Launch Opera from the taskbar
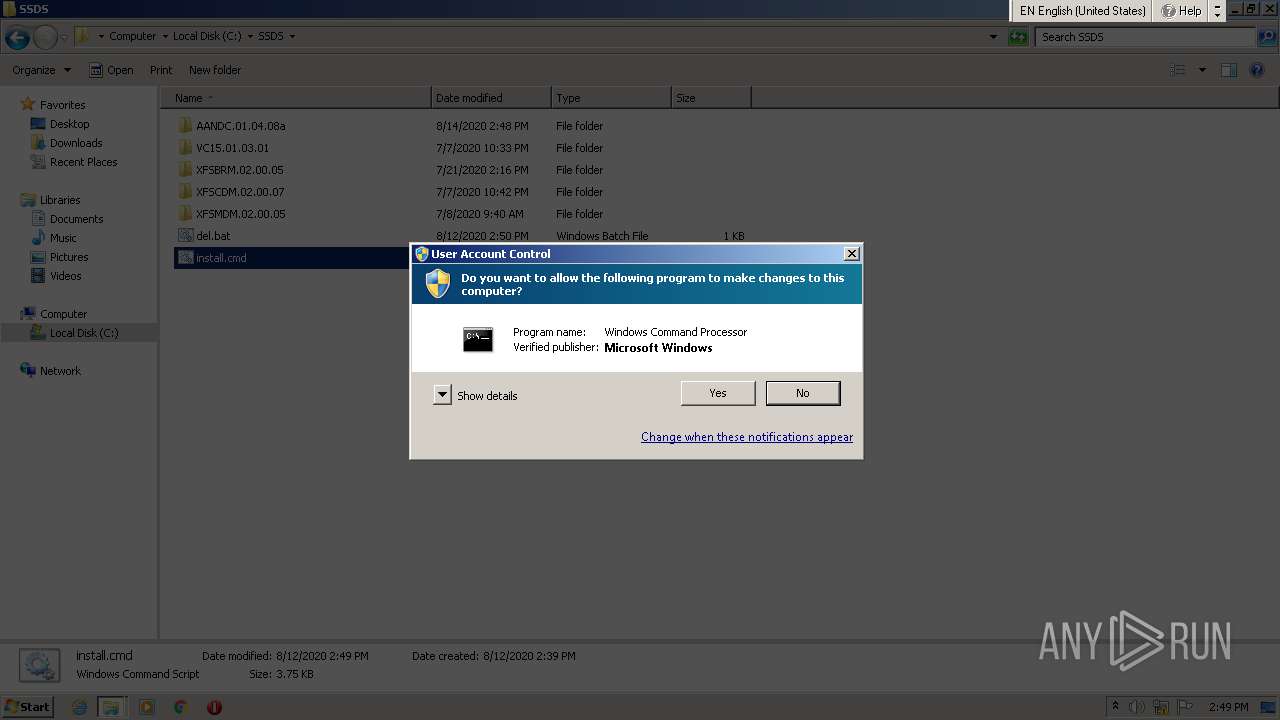This screenshot has height=720, width=1280. [x=214, y=707]
